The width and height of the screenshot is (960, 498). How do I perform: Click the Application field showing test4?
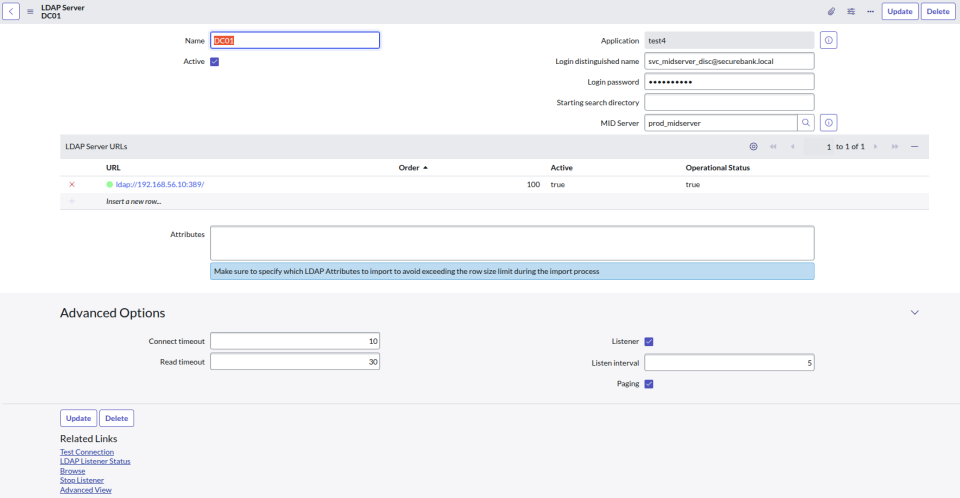pyautogui.click(x=729, y=40)
